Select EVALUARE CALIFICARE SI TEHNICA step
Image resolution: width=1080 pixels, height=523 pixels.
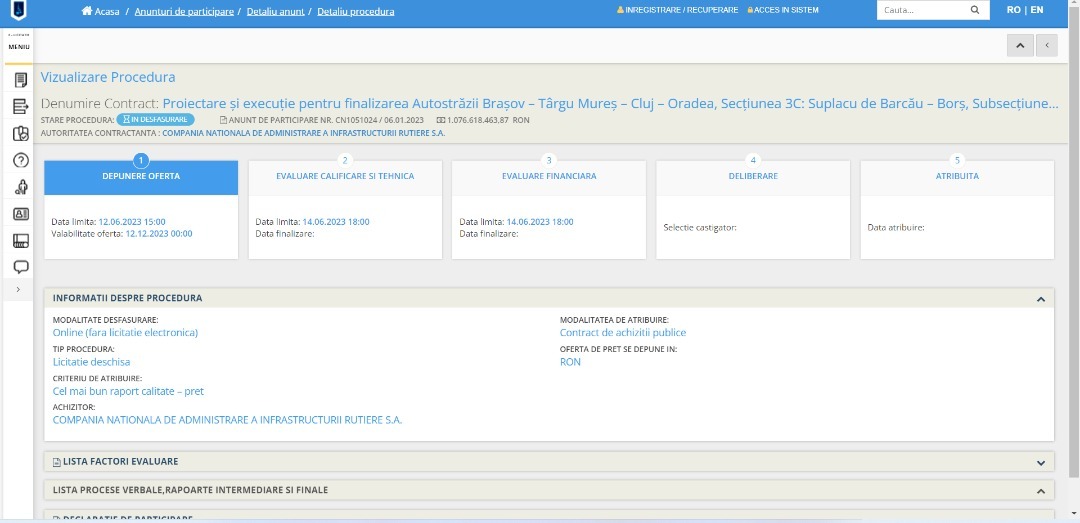[x=345, y=176]
